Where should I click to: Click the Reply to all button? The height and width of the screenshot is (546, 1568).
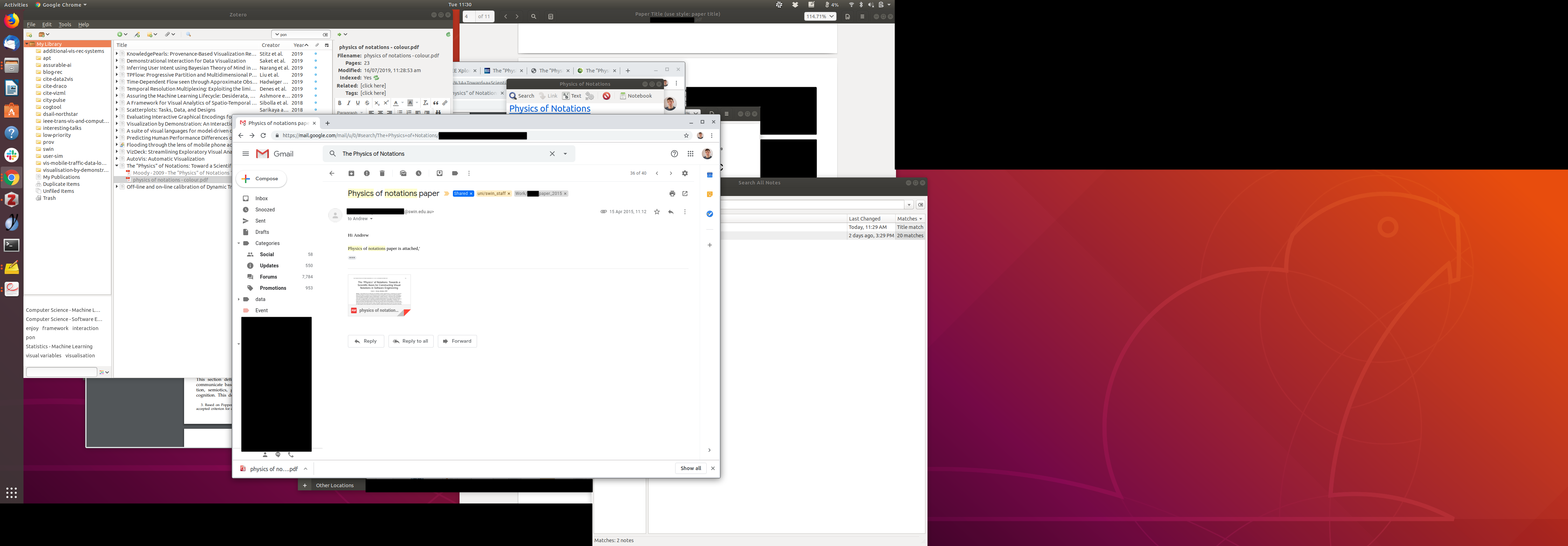411,341
